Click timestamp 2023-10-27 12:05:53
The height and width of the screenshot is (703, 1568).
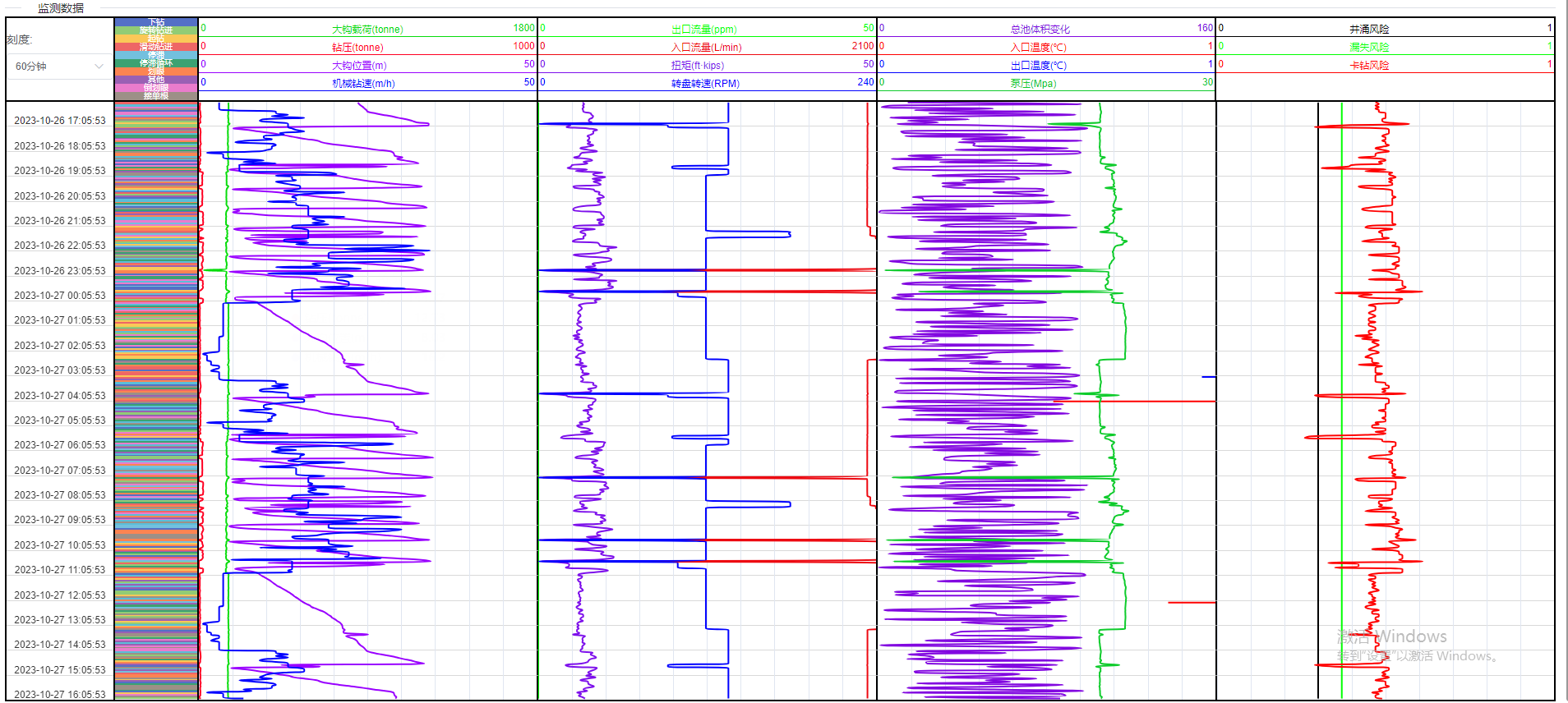pos(60,595)
